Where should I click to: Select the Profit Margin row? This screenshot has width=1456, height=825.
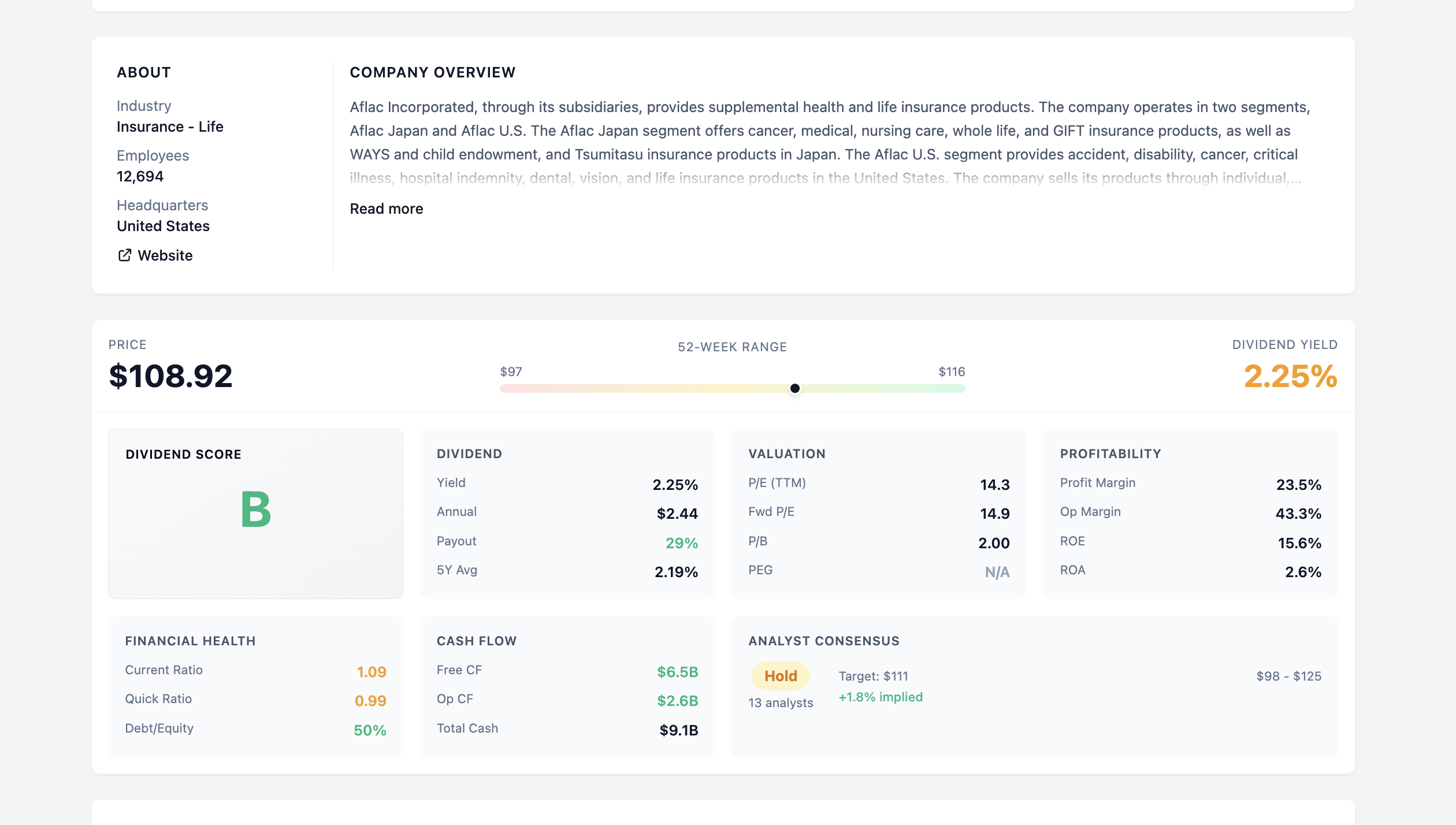click(x=1190, y=484)
